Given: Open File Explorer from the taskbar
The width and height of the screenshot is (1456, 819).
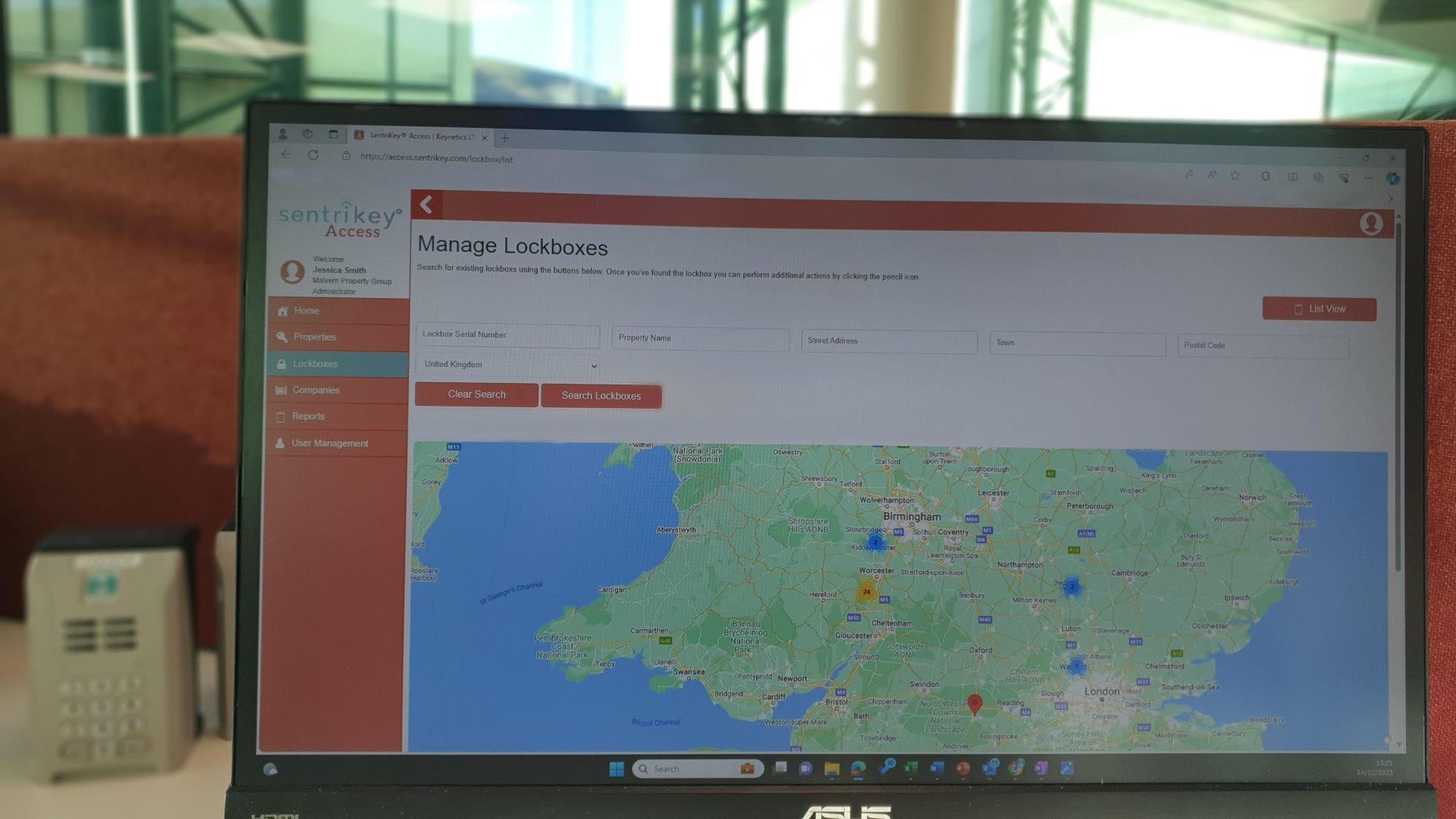Looking at the screenshot, I should pos(832,769).
